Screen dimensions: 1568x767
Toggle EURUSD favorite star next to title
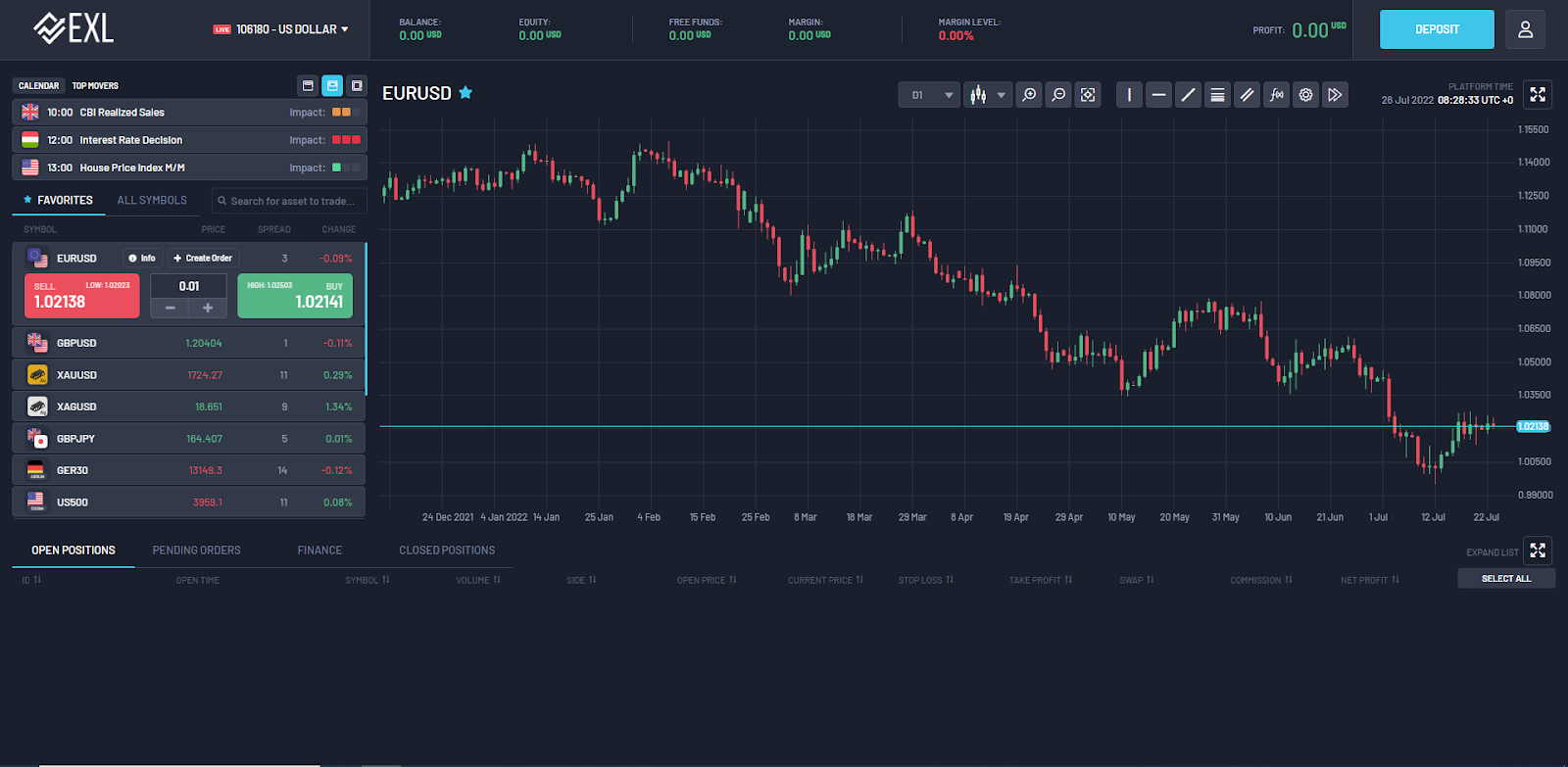465,93
